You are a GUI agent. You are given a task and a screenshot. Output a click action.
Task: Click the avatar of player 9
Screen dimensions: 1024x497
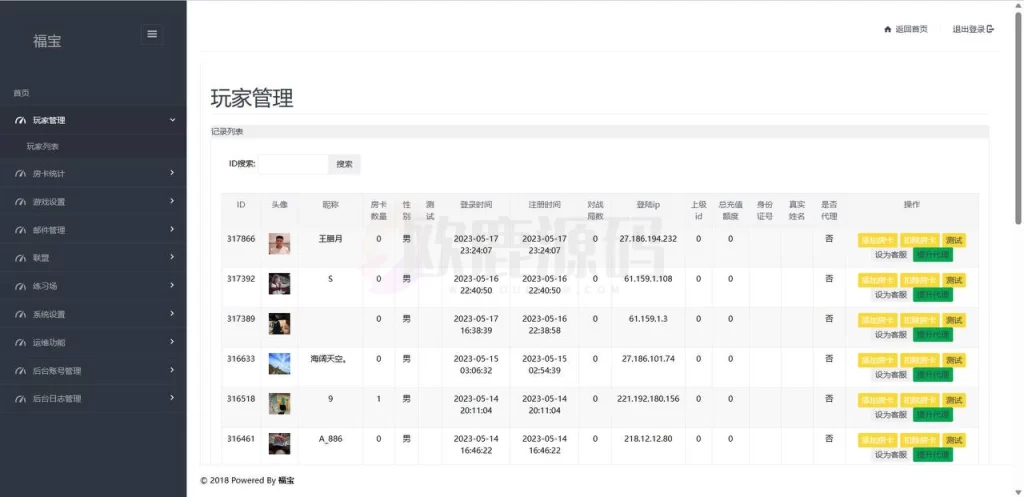click(x=280, y=404)
